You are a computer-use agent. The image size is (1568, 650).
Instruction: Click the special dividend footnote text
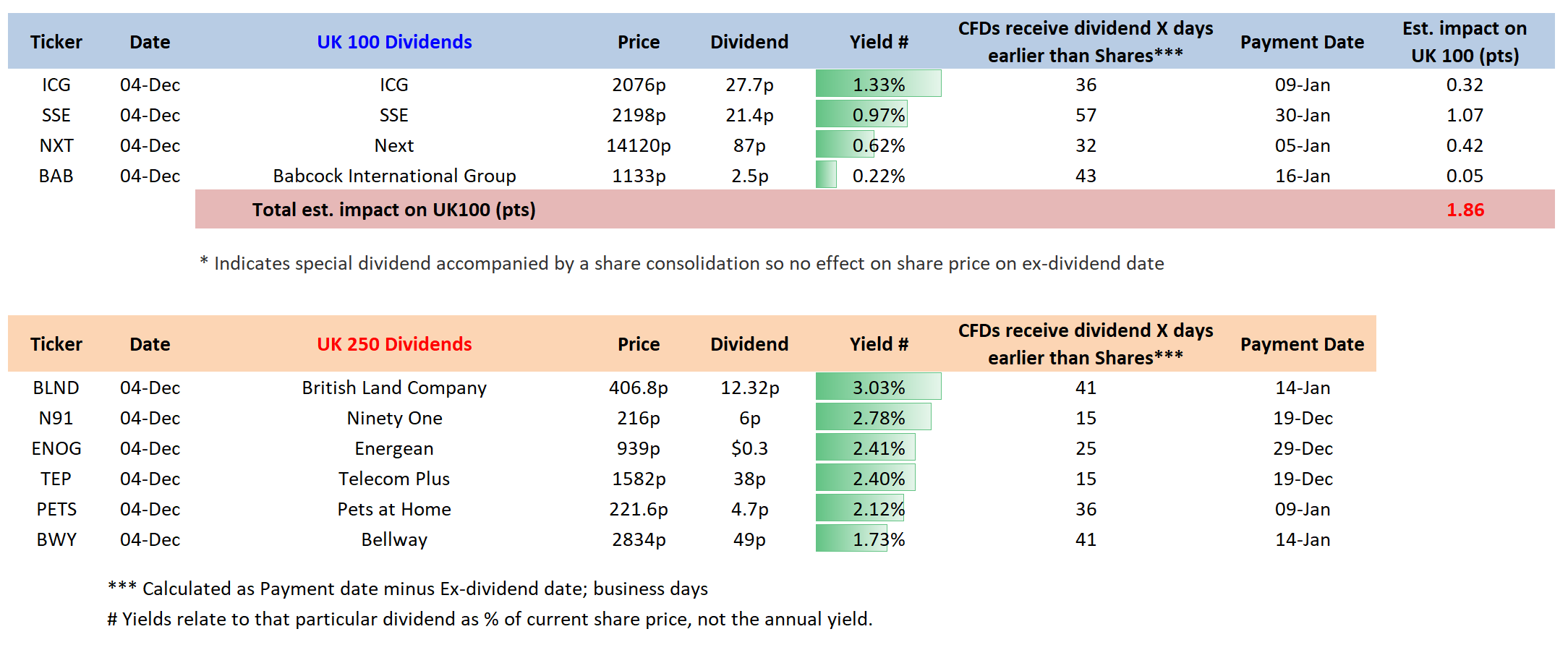click(x=682, y=263)
